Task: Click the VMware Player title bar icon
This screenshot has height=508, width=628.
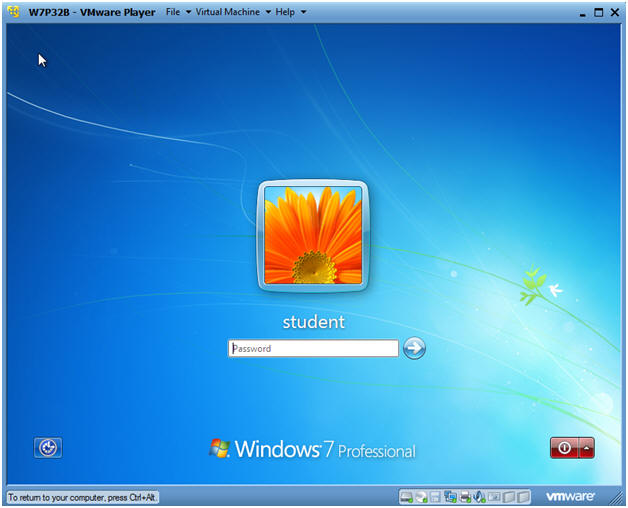Action: click(14, 12)
